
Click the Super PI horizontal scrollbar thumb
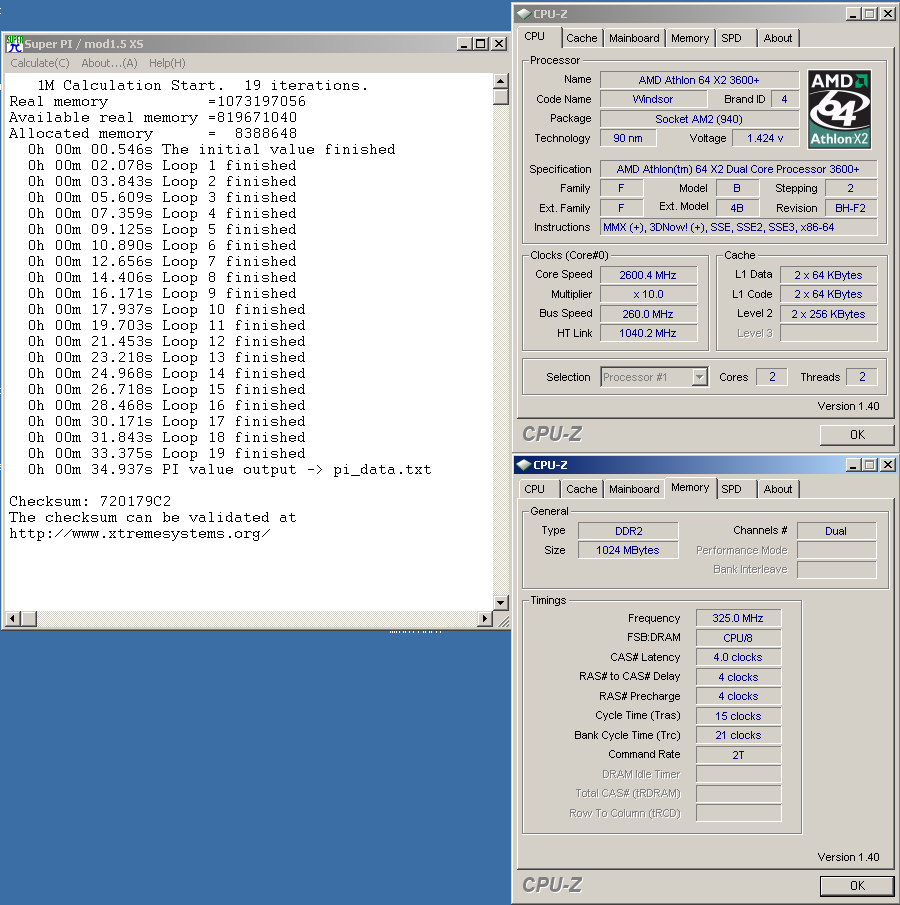point(28,619)
